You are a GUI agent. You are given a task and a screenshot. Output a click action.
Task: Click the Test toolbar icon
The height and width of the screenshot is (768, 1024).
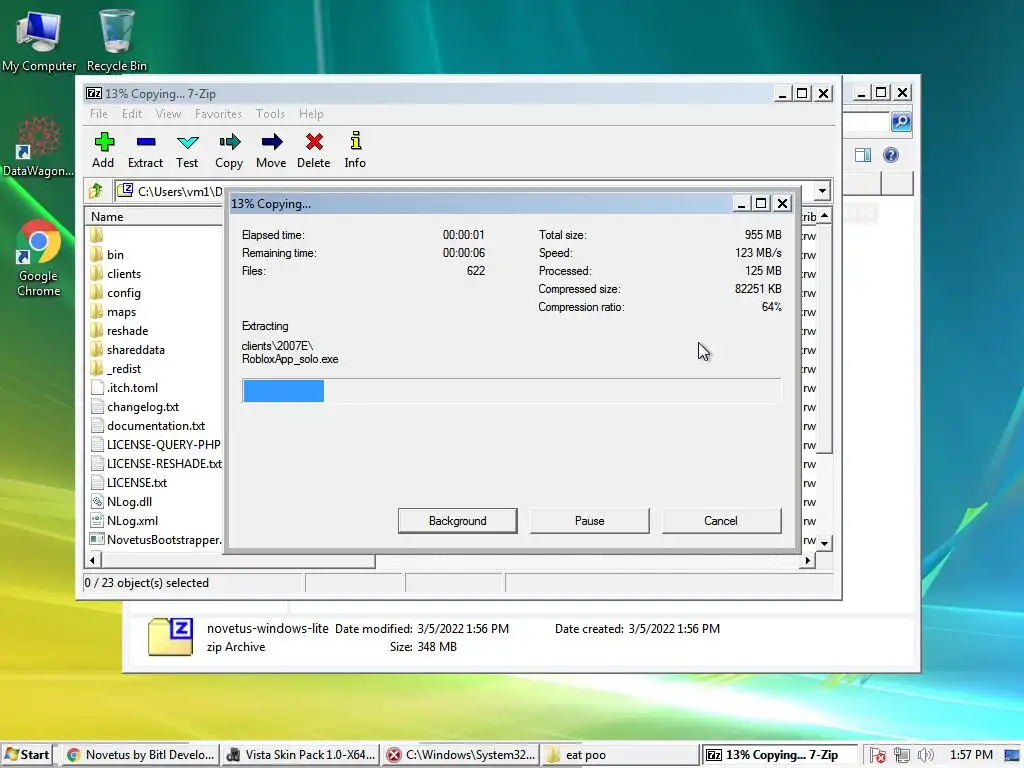pos(187,150)
